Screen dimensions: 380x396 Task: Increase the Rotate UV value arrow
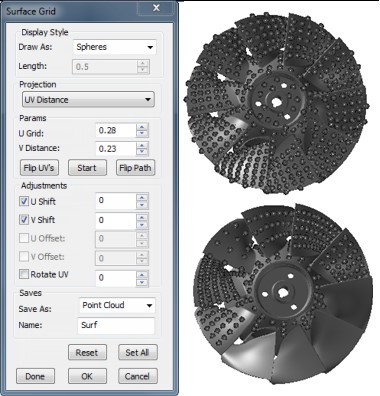pyautogui.click(x=142, y=275)
